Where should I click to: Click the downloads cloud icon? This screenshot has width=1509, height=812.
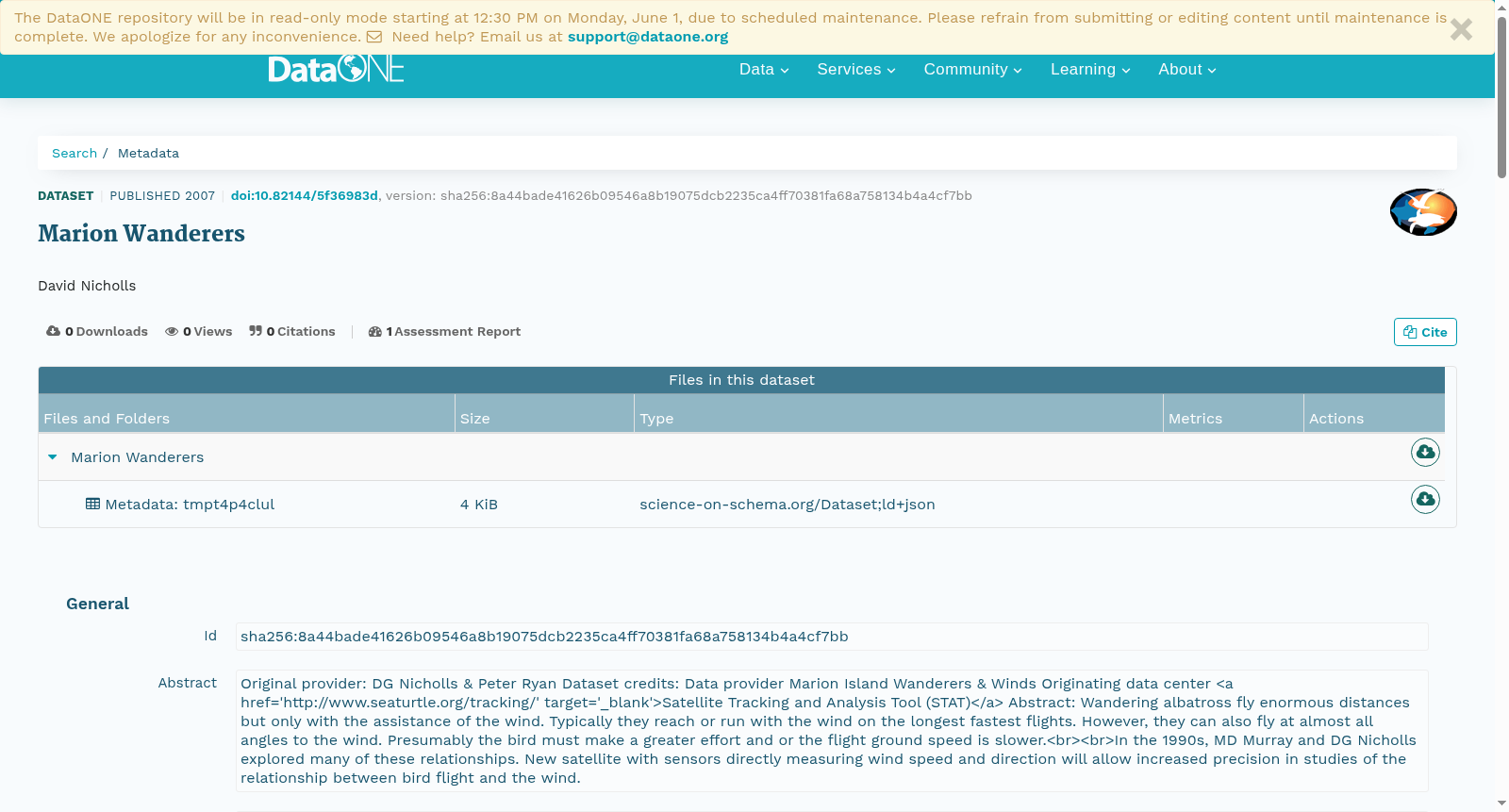tap(53, 331)
